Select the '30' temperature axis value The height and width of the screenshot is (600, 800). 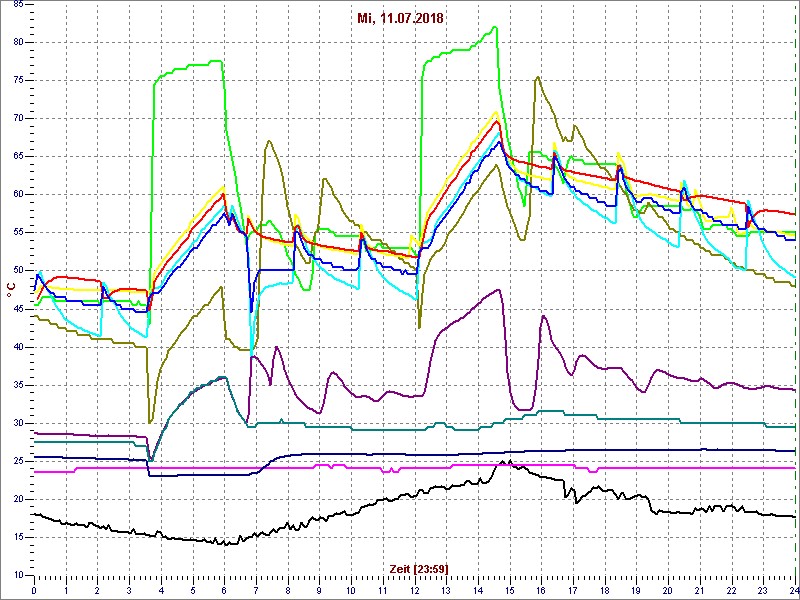click(17, 423)
